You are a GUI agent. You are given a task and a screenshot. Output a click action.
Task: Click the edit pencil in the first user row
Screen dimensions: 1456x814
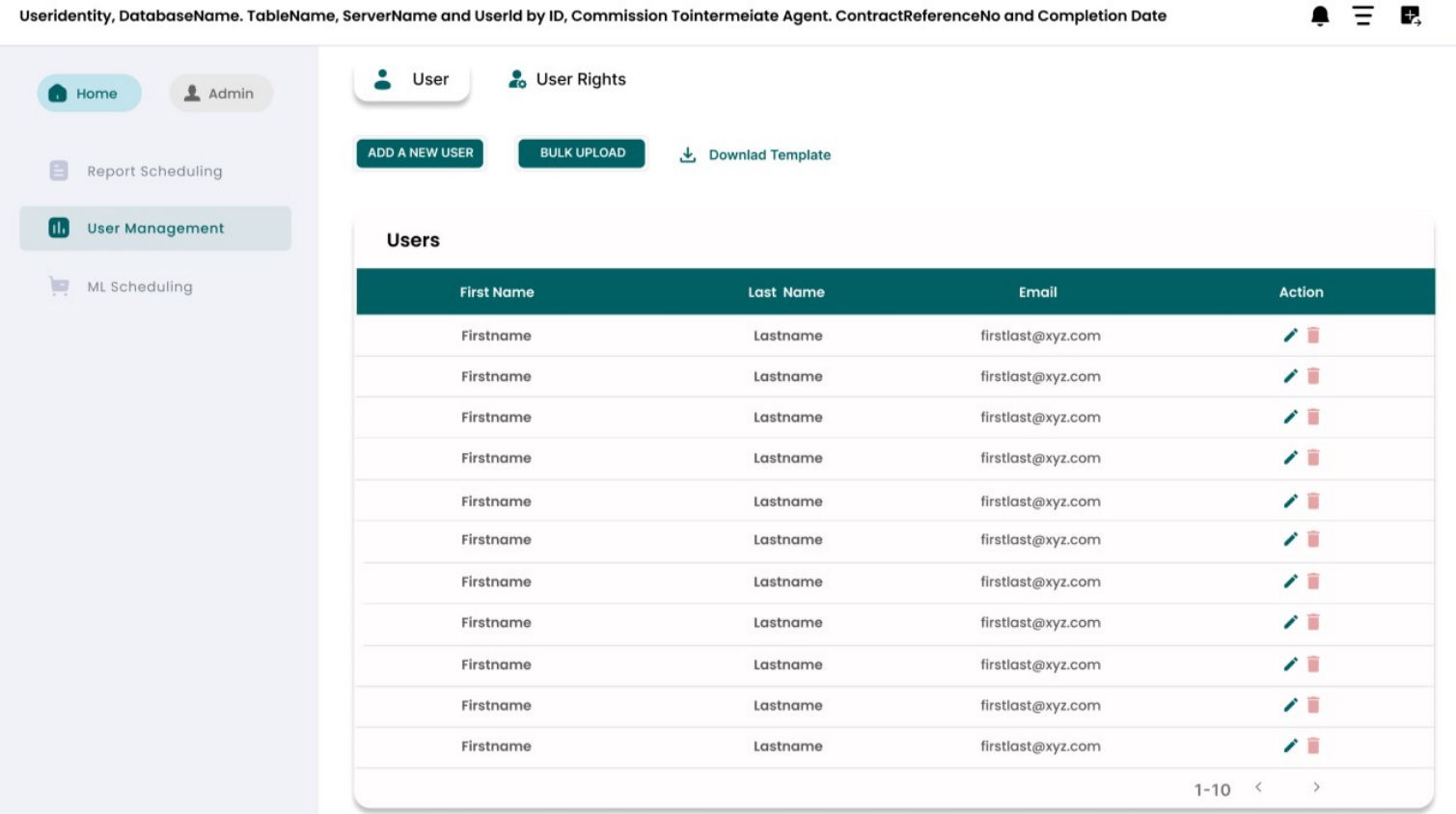tap(1290, 336)
